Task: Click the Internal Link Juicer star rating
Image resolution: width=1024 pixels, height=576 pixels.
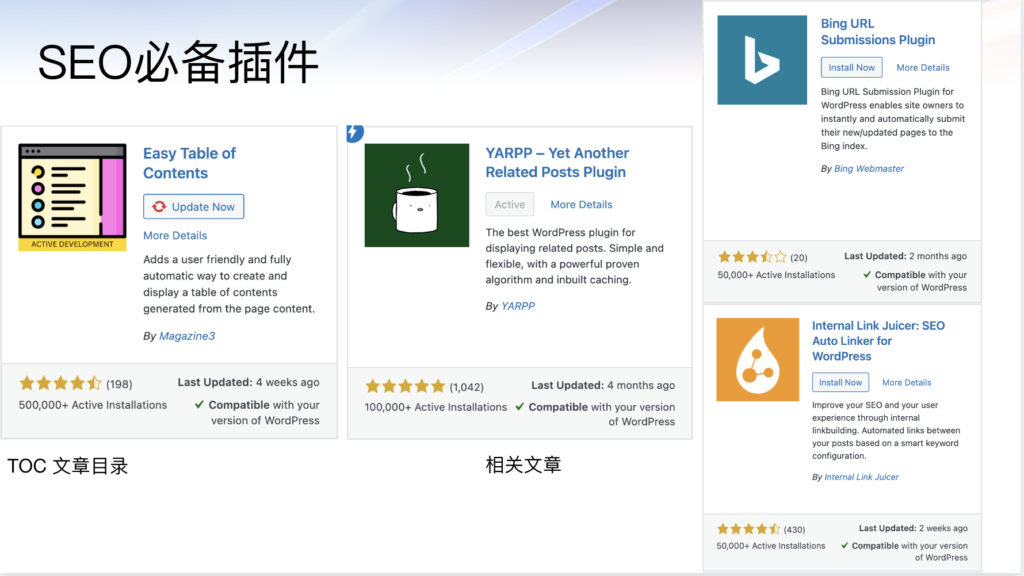Action: tap(748, 528)
